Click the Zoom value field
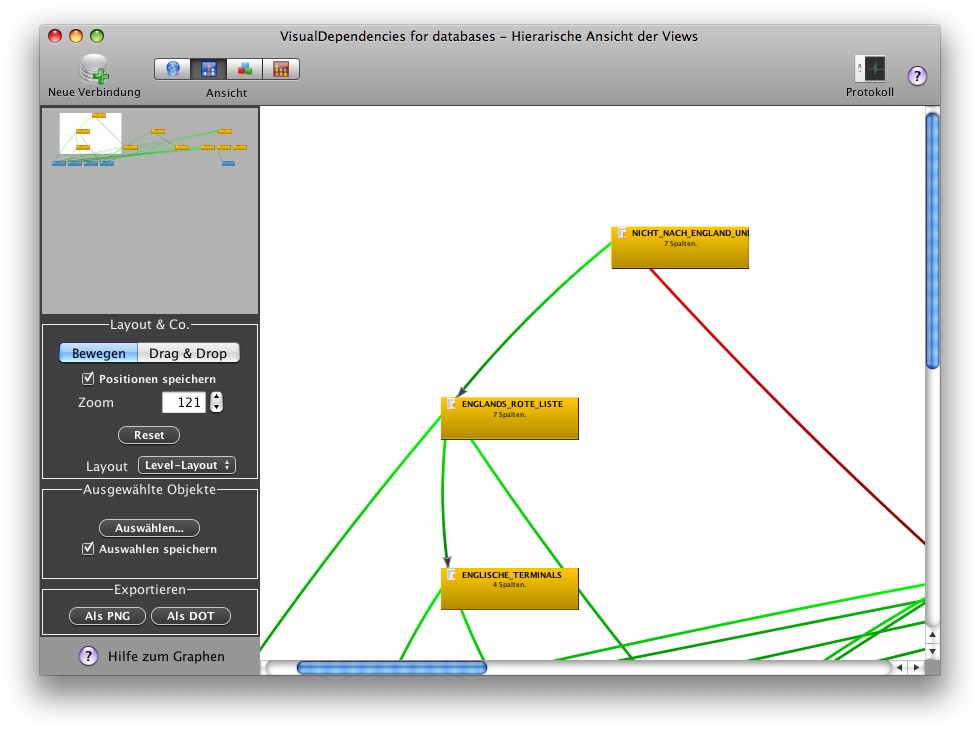This screenshot has width=980, height=730. [x=184, y=402]
